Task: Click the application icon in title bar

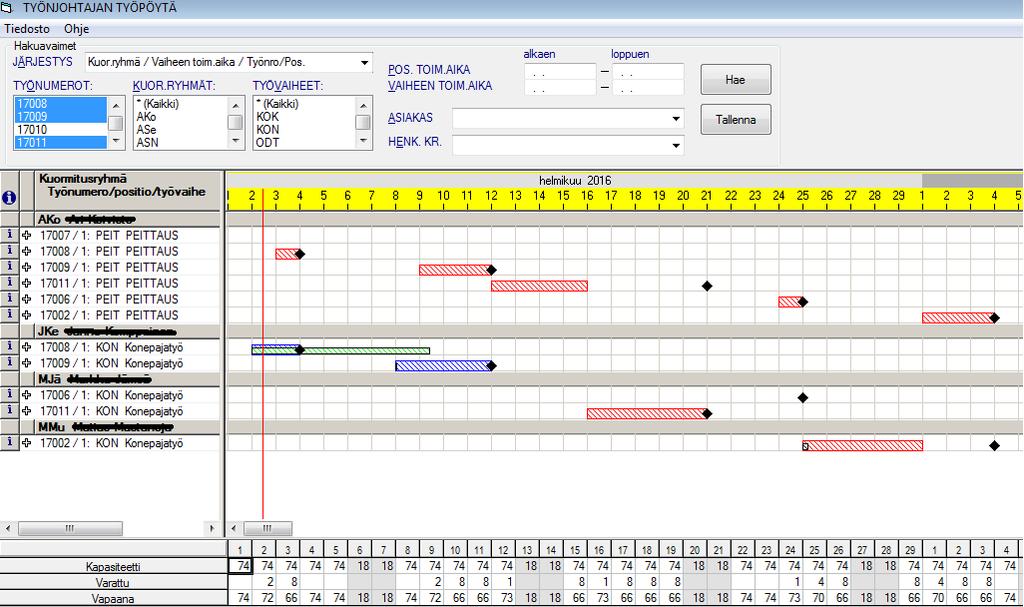Action: (7, 8)
